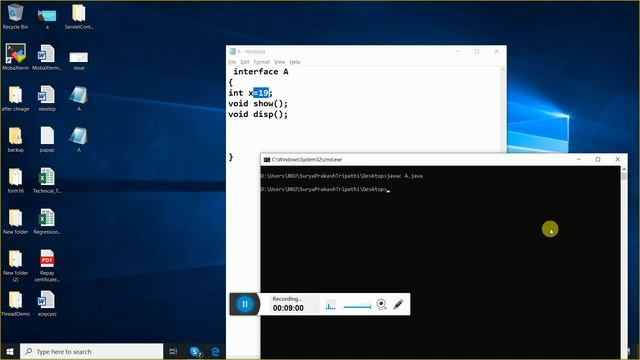Screen dimensions: 640x360
Task: Select the MobaXterm Word document icon
Action: point(47,57)
